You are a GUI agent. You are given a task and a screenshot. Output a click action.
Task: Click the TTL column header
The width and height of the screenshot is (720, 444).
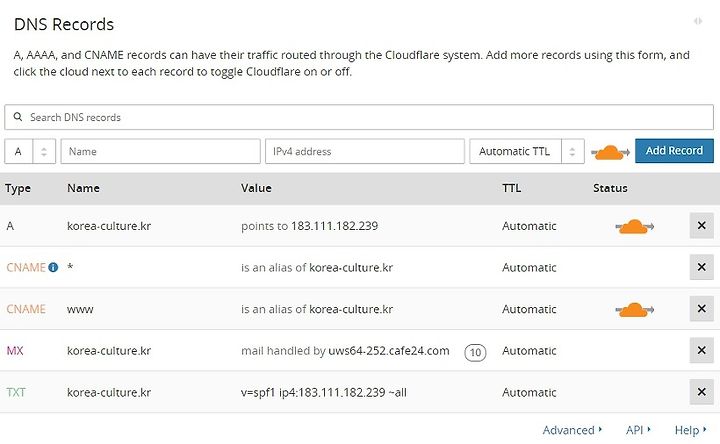click(512, 188)
